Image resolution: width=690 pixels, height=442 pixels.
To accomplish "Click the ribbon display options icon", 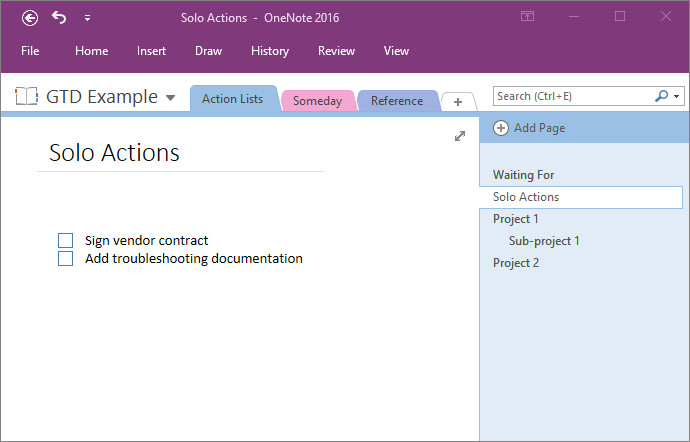I will point(527,17).
